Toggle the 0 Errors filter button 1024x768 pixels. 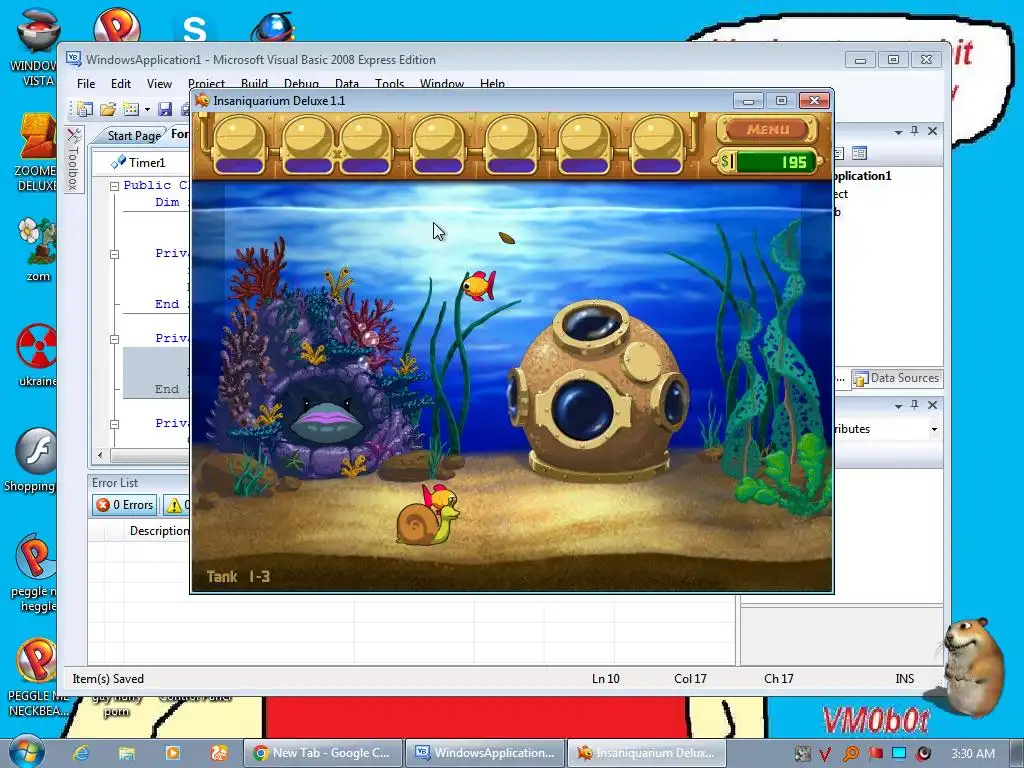coord(124,505)
